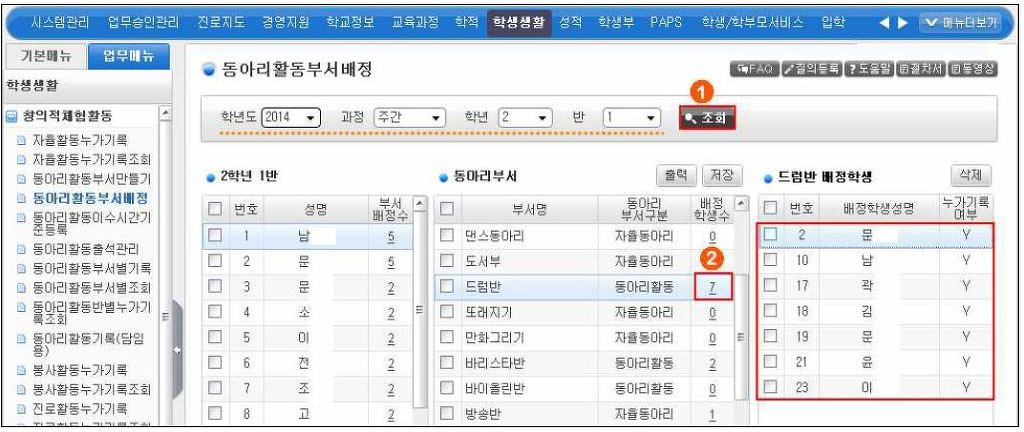The height and width of the screenshot is (432, 1024).
Task: Open the 도움말 help button
Action: click(867, 68)
